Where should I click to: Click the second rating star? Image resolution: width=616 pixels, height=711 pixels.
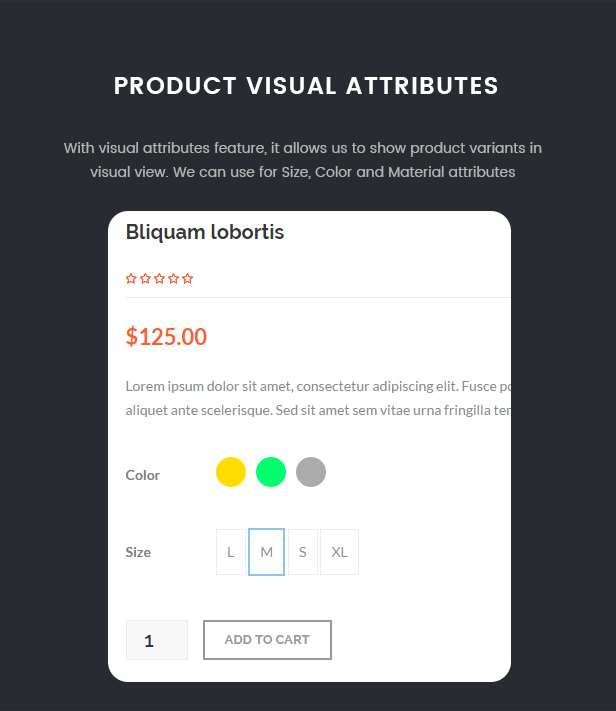(145, 278)
